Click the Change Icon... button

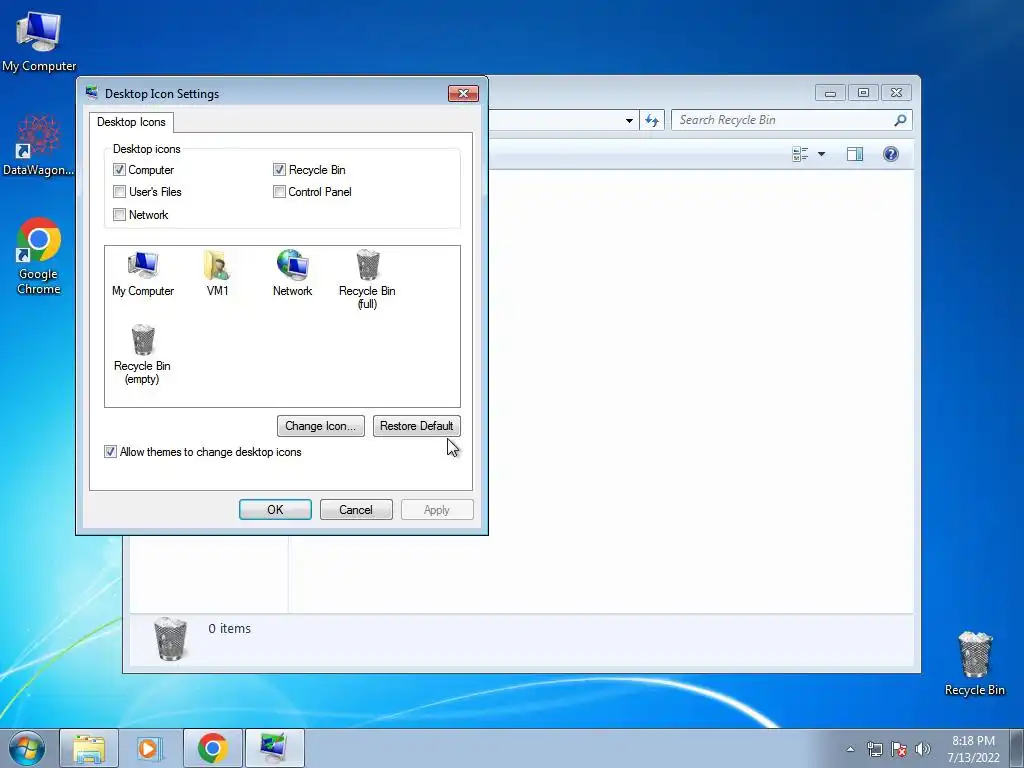point(321,426)
